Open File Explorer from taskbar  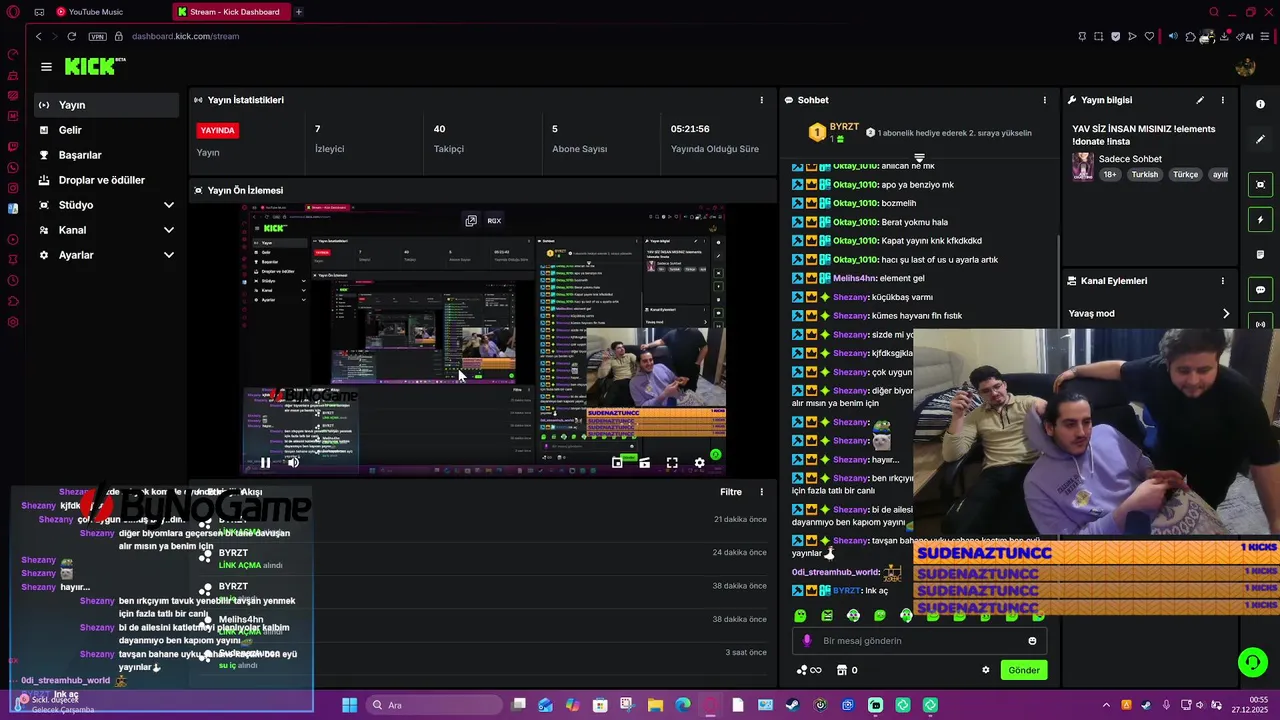655,705
